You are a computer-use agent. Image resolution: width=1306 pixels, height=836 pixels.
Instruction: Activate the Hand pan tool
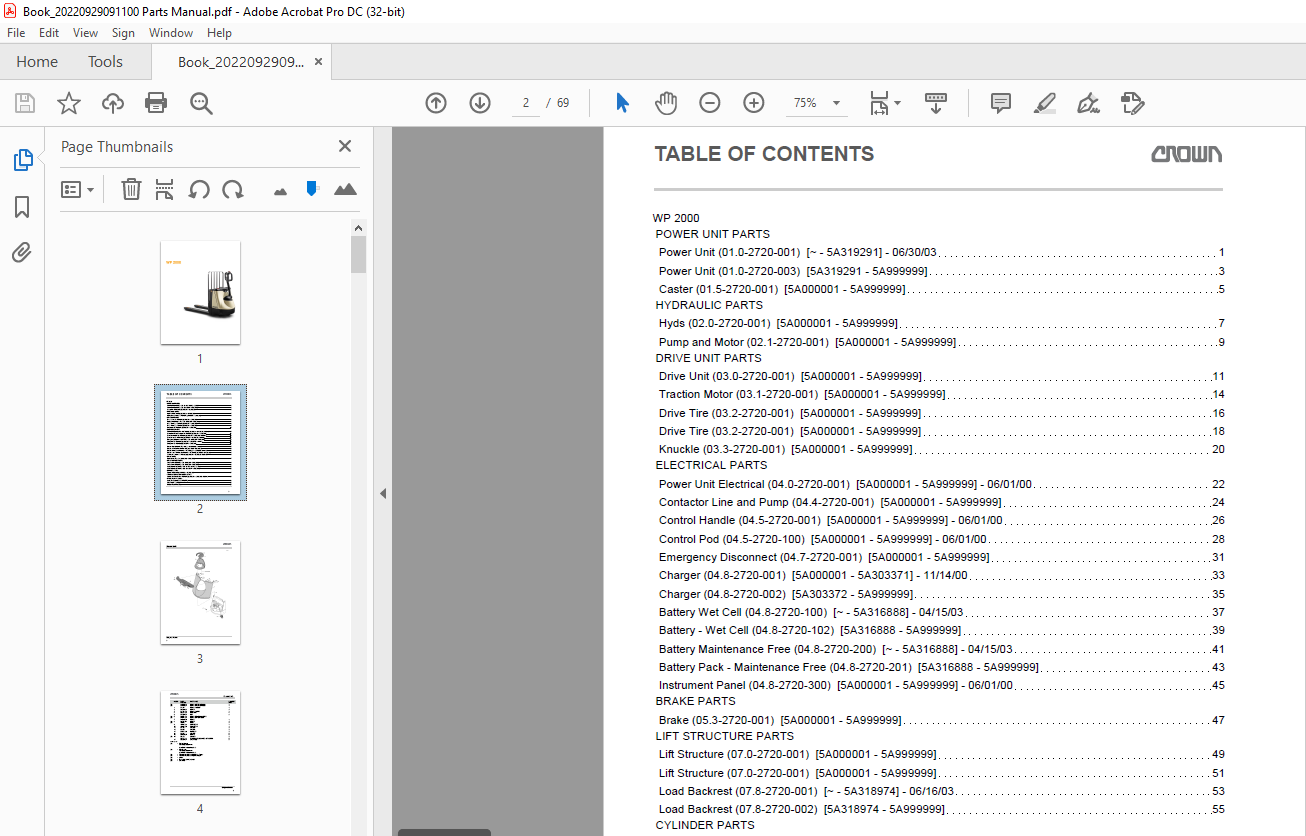click(x=666, y=103)
